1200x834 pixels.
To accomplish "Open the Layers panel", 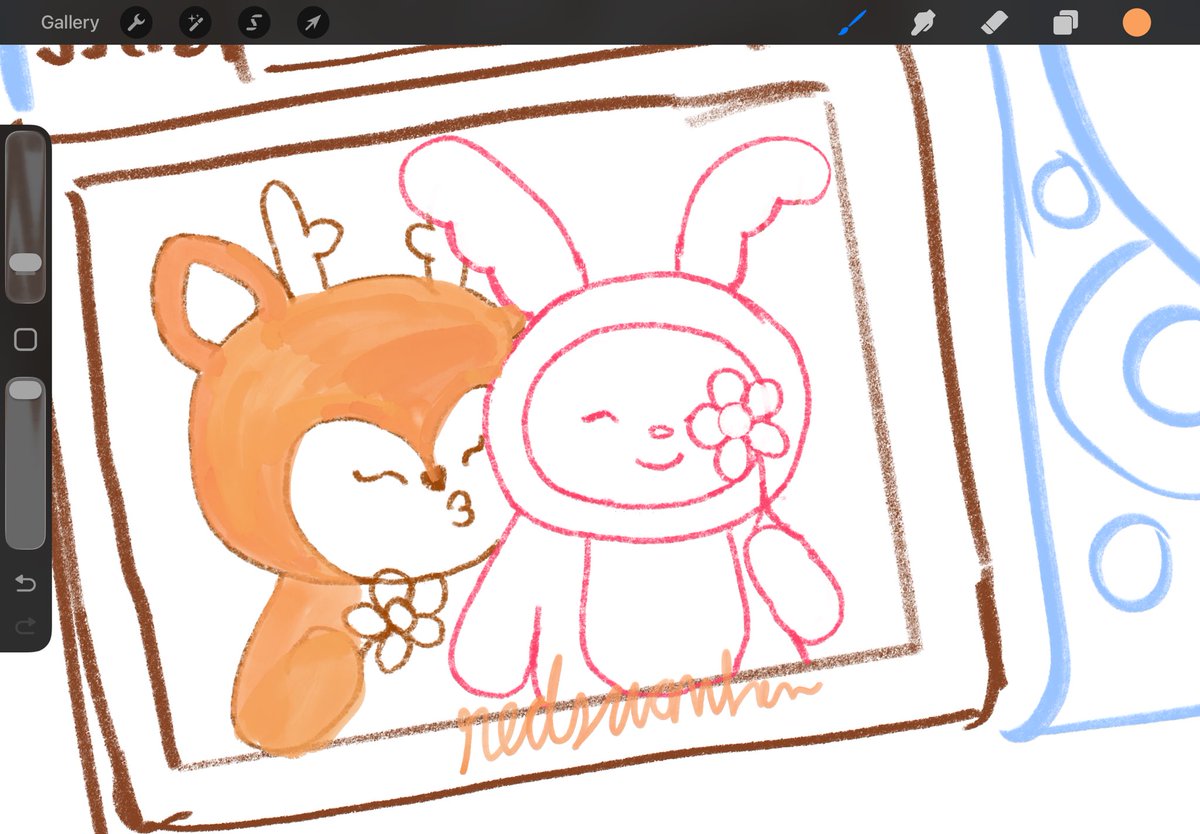I will [x=1066, y=22].
